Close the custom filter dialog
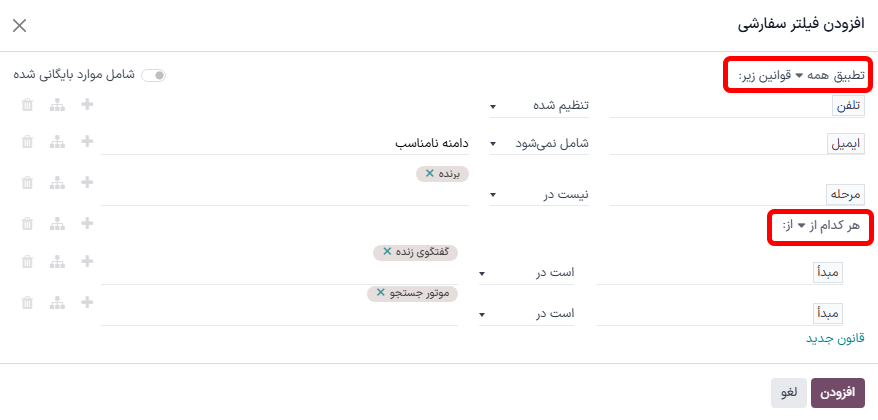878x420 pixels. point(19,25)
